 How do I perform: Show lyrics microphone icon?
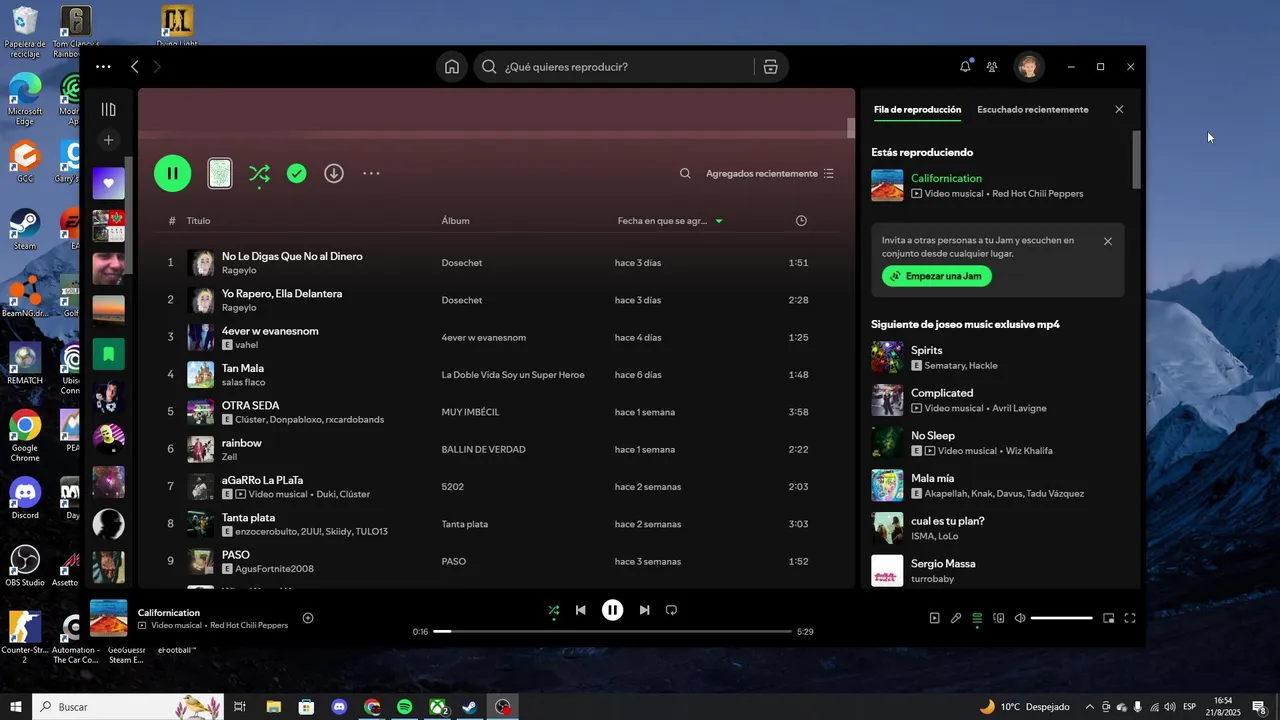956,618
